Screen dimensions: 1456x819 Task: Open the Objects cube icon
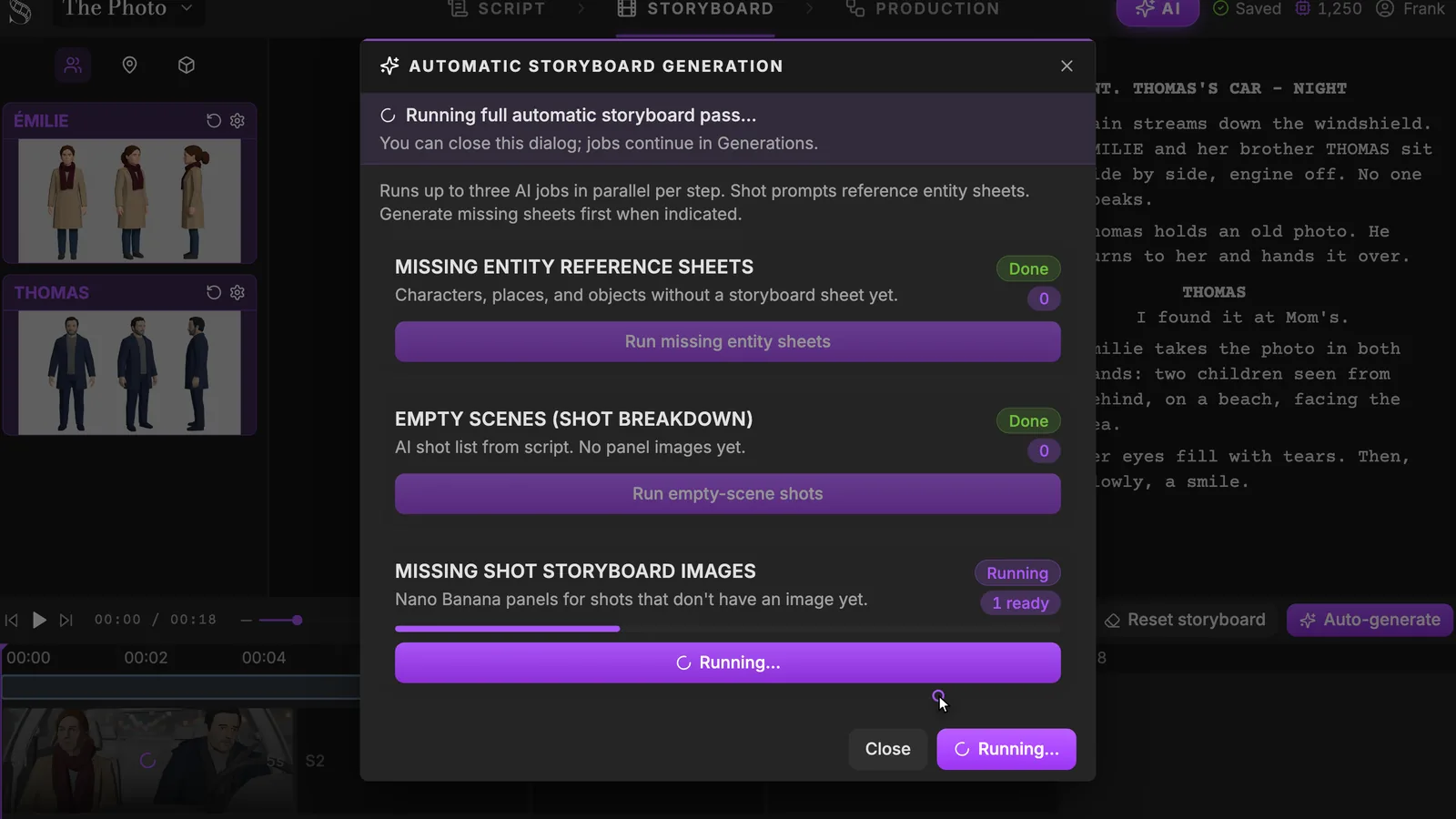click(187, 66)
